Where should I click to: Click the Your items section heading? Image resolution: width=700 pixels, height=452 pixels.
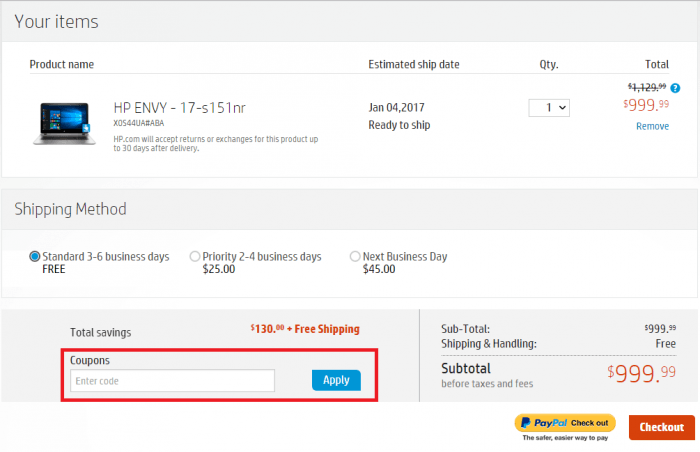click(56, 21)
